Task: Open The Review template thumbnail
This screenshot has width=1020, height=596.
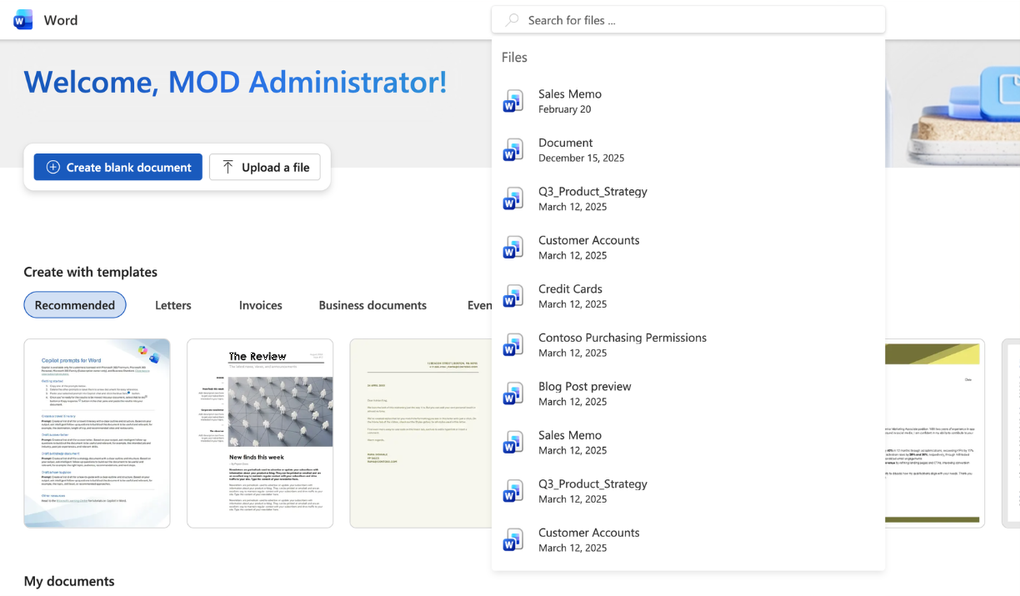Action: (260, 433)
